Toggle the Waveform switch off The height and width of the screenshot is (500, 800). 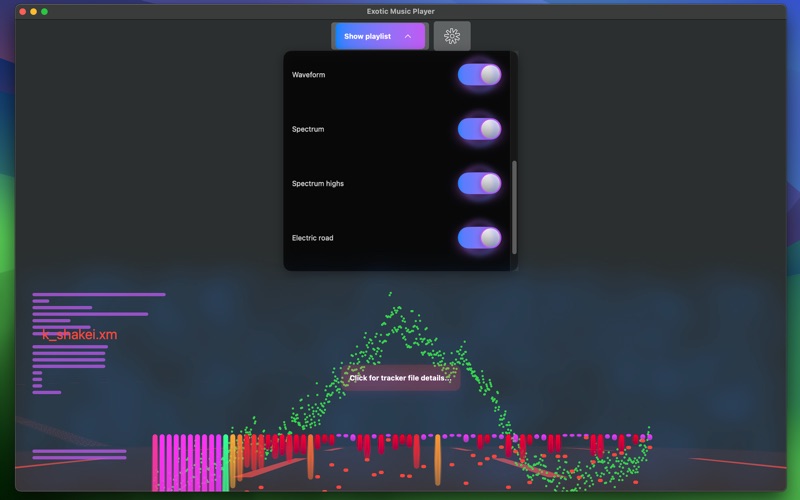(479, 74)
